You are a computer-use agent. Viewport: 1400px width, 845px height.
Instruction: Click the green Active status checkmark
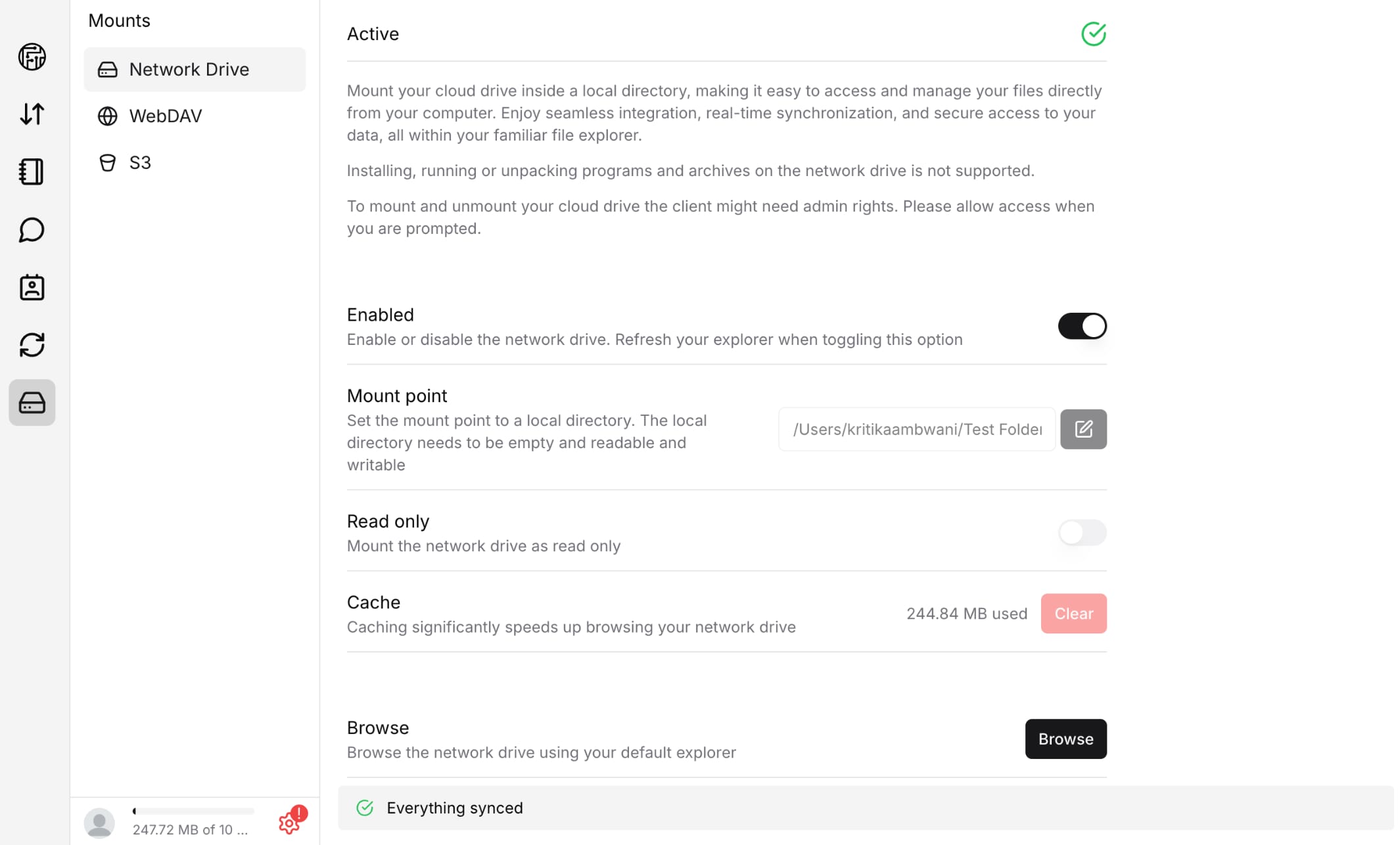pos(1093,34)
